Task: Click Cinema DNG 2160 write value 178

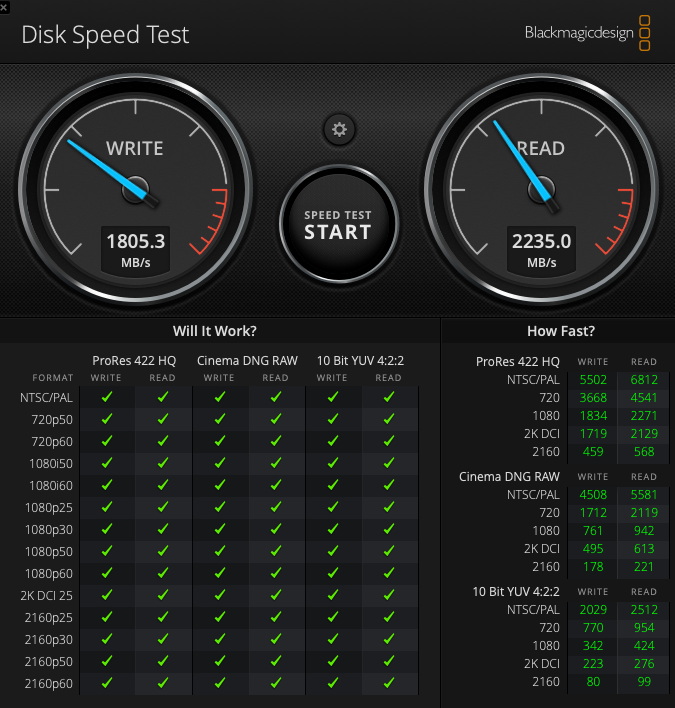Action: click(593, 567)
